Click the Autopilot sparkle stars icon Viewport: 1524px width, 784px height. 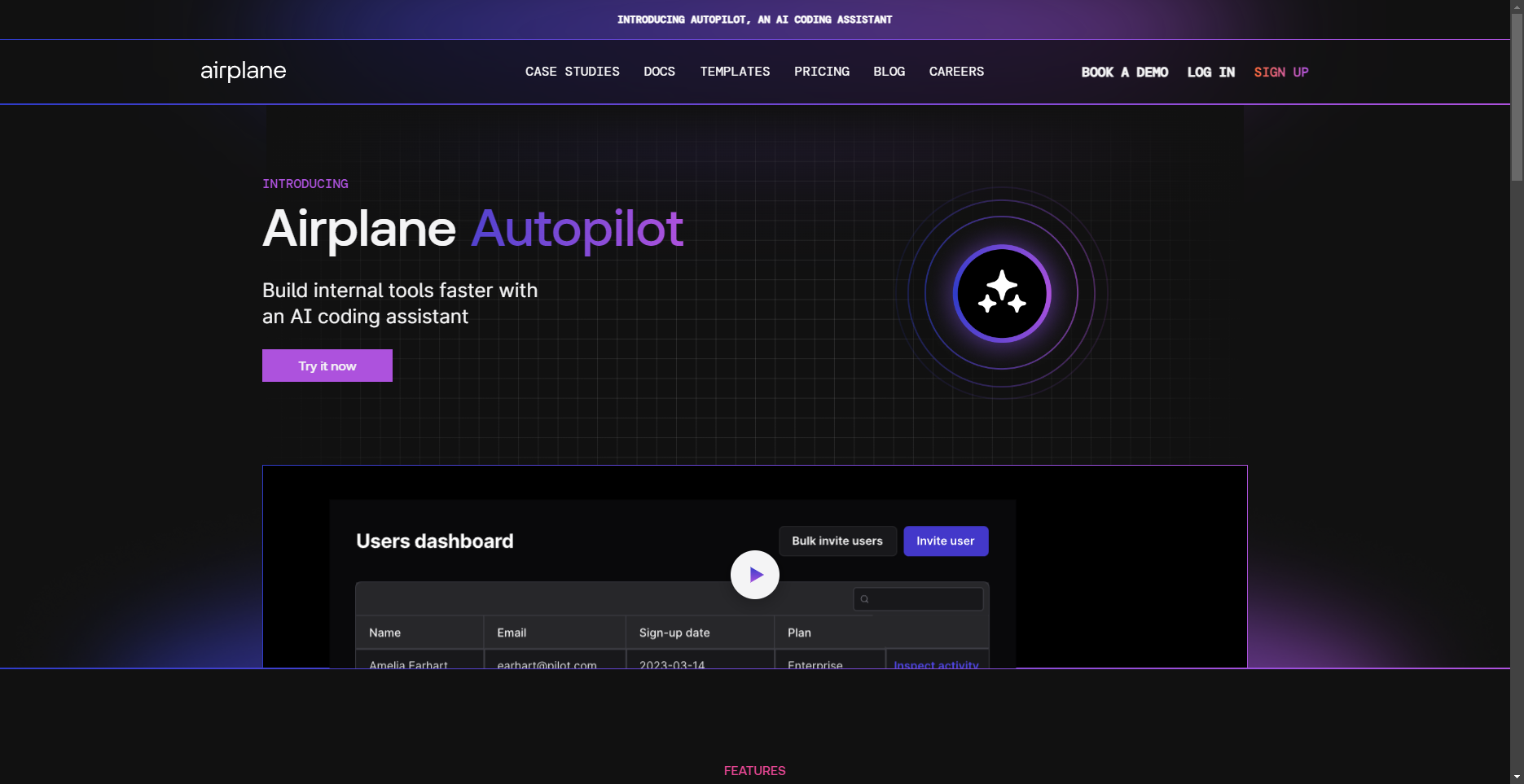pyautogui.click(x=1002, y=293)
